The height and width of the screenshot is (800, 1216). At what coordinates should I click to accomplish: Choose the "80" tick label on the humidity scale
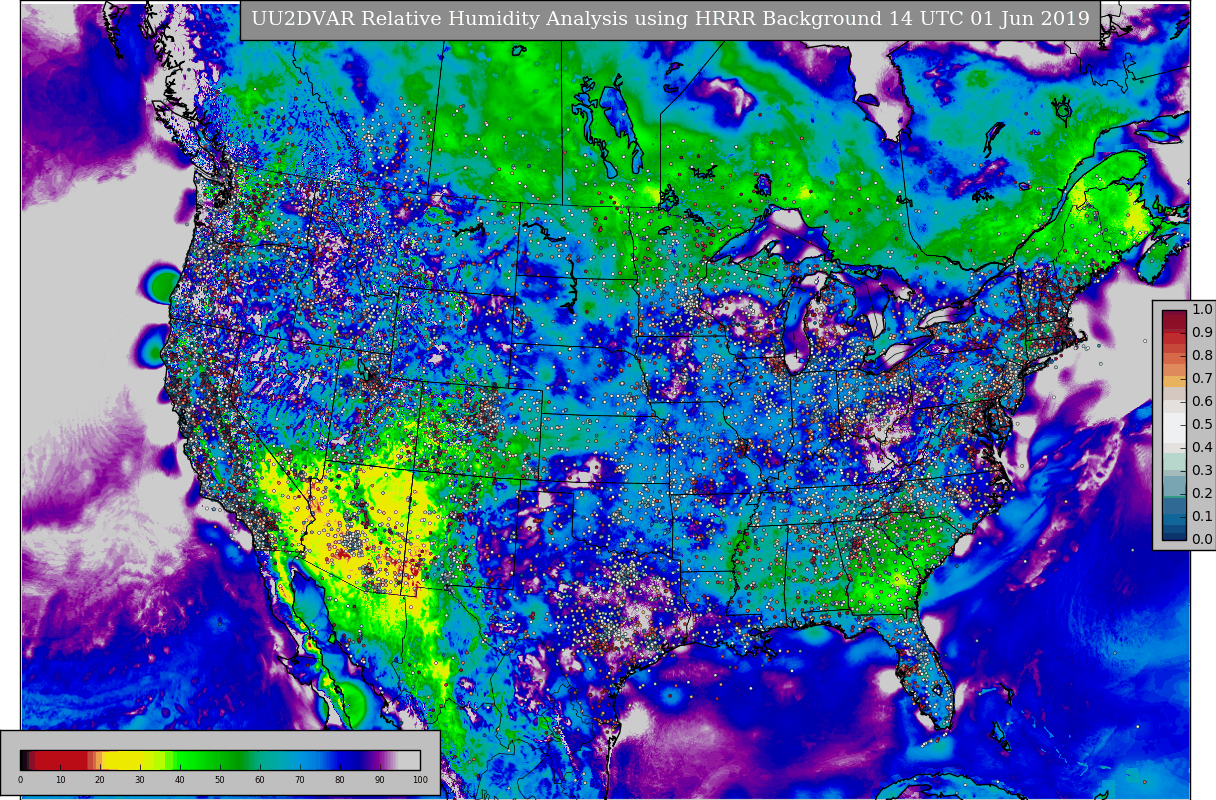click(x=340, y=780)
